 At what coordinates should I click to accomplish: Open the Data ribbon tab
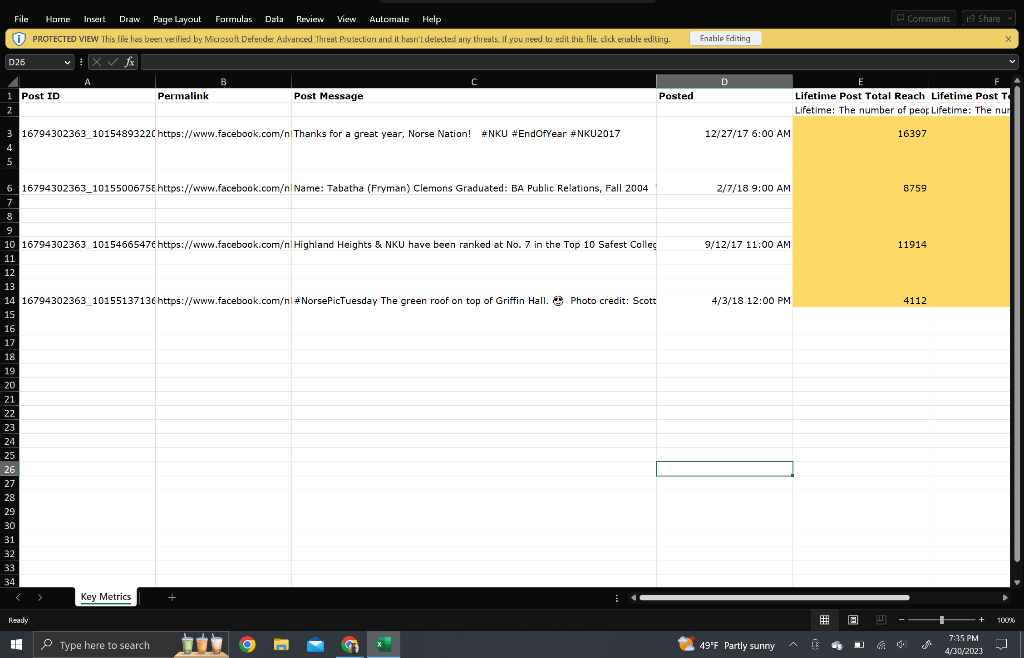[x=274, y=19]
